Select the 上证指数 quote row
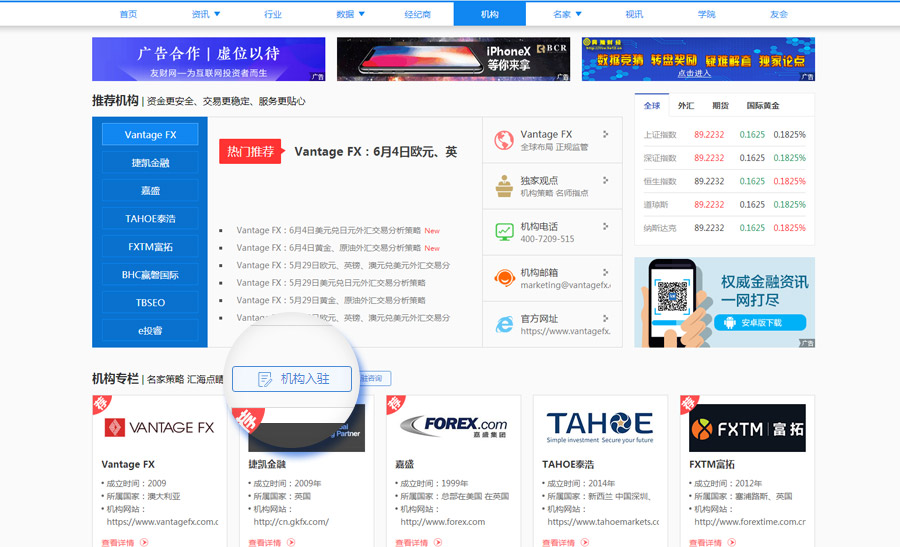Viewport: 900px width, 547px height. tap(724, 135)
